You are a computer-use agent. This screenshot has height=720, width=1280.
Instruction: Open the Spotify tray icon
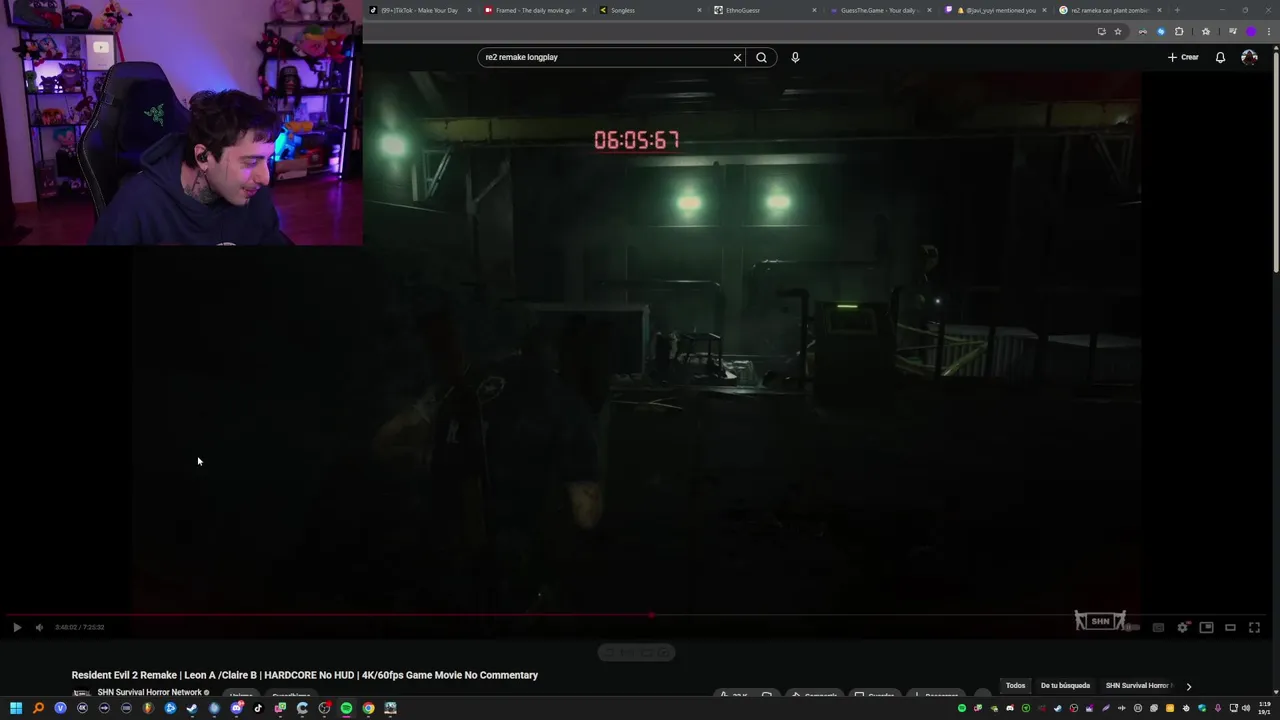(x=962, y=708)
